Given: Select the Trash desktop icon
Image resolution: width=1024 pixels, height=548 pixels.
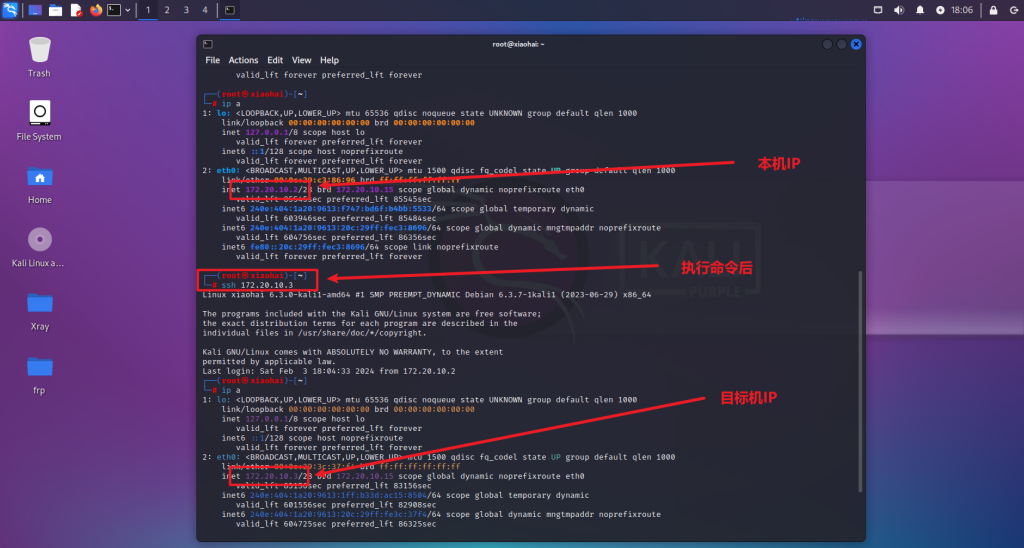Looking at the screenshot, I should 39,57.
